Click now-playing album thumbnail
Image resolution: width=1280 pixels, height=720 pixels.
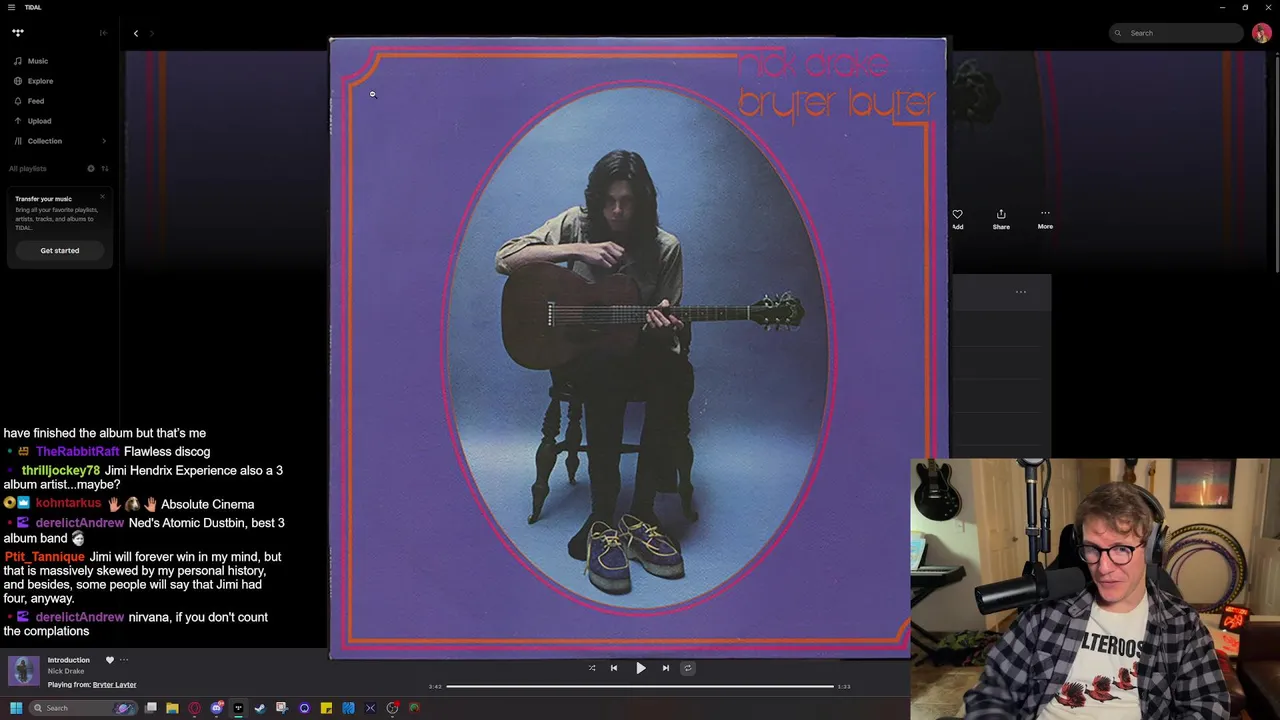click(x=23, y=671)
